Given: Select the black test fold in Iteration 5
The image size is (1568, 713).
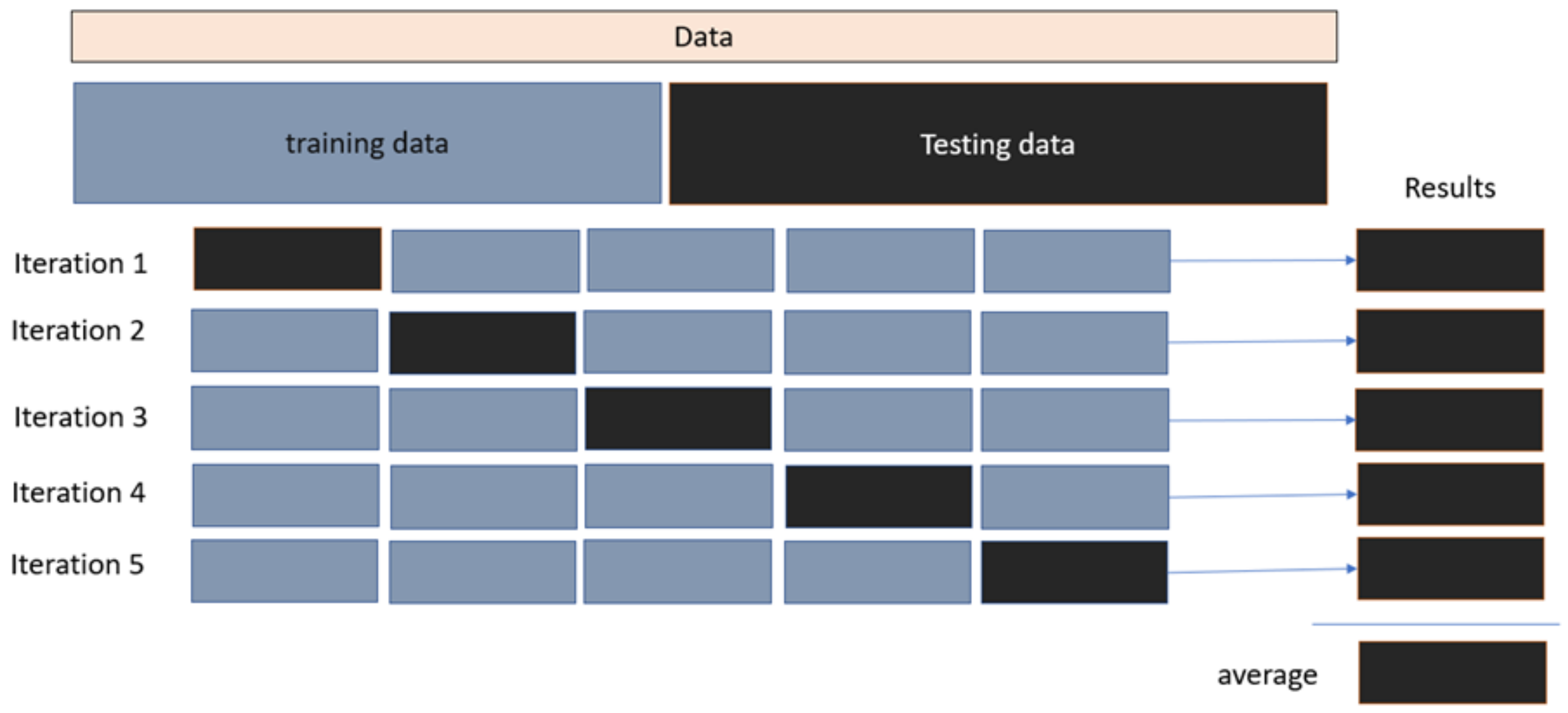Looking at the screenshot, I should point(1075,572).
